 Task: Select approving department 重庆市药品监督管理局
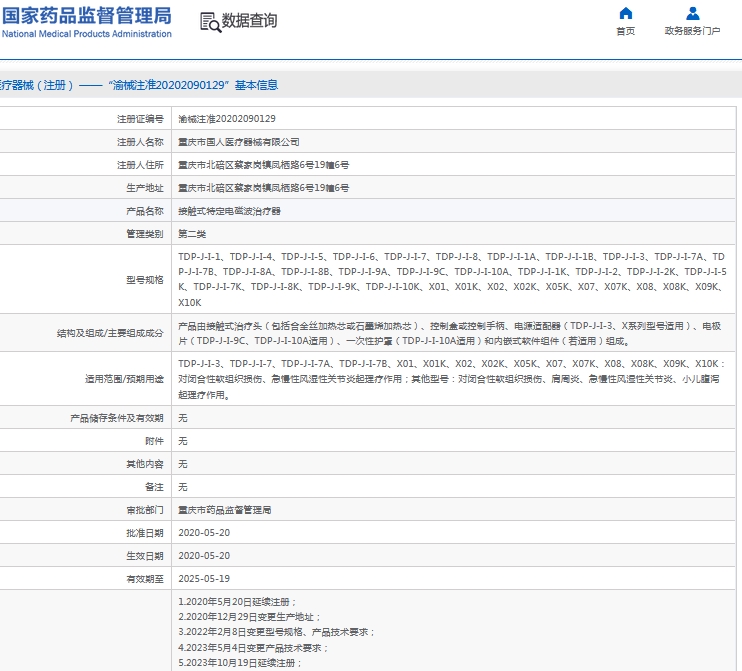click(224, 510)
